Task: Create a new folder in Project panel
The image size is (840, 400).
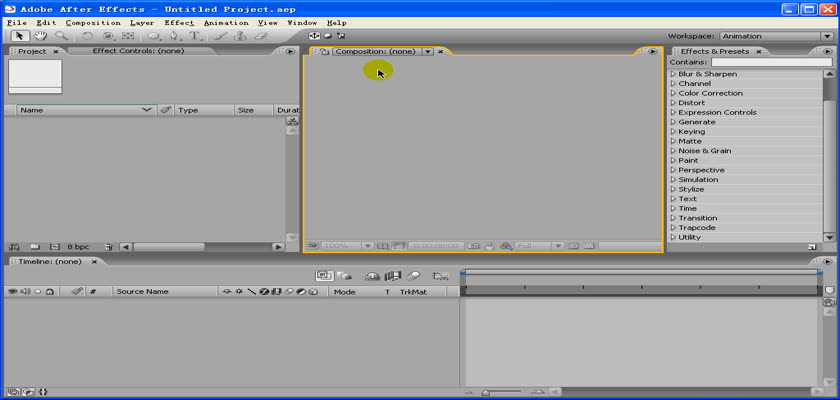Action: pyautogui.click(x=35, y=247)
